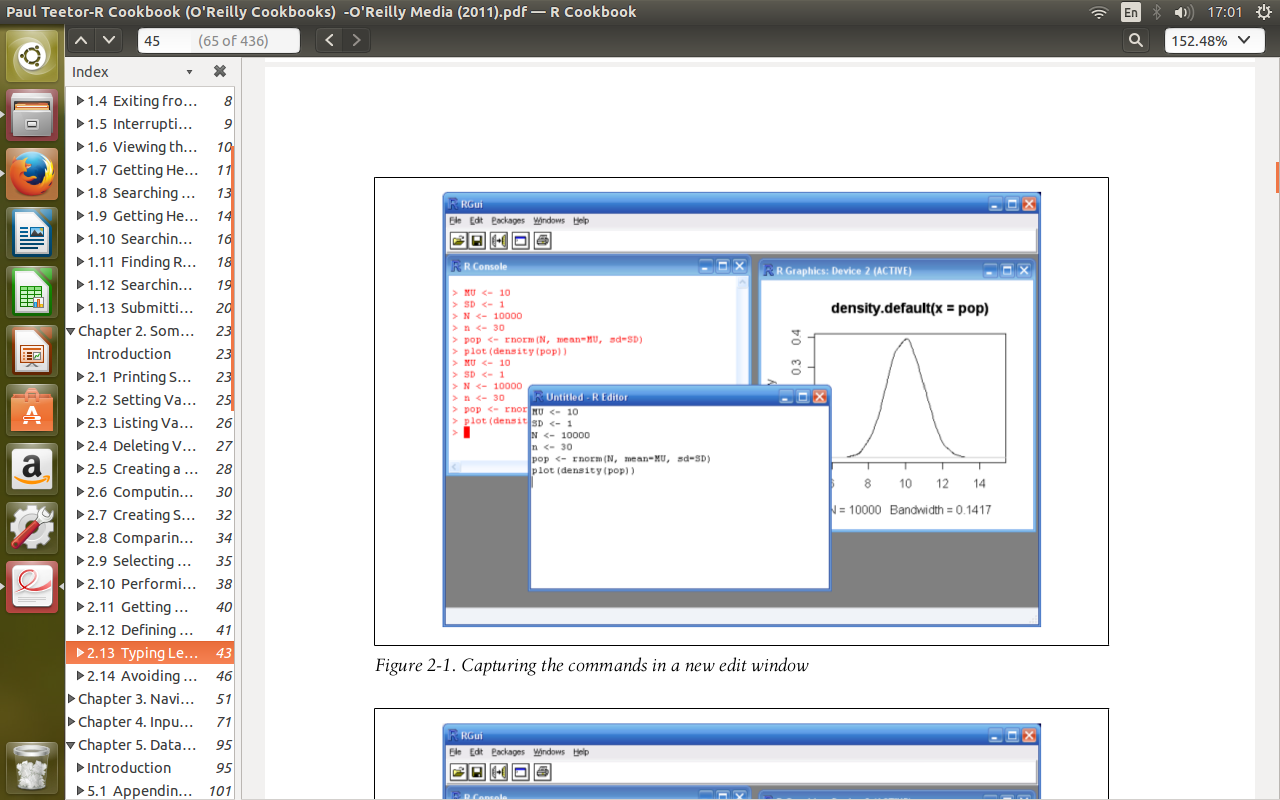The height and width of the screenshot is (800, 1280).
Task: Go to previous page with up arrow
Action: [81, 40]
